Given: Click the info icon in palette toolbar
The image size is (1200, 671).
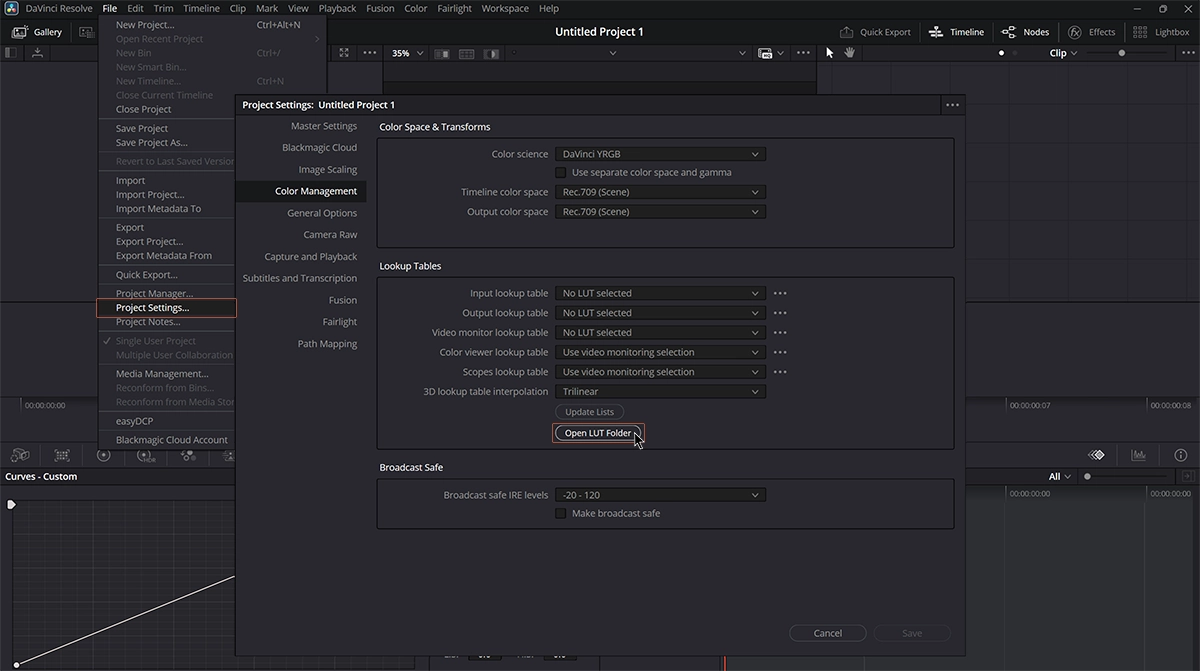Looking at the screenshot, I should click(1180, 455).
